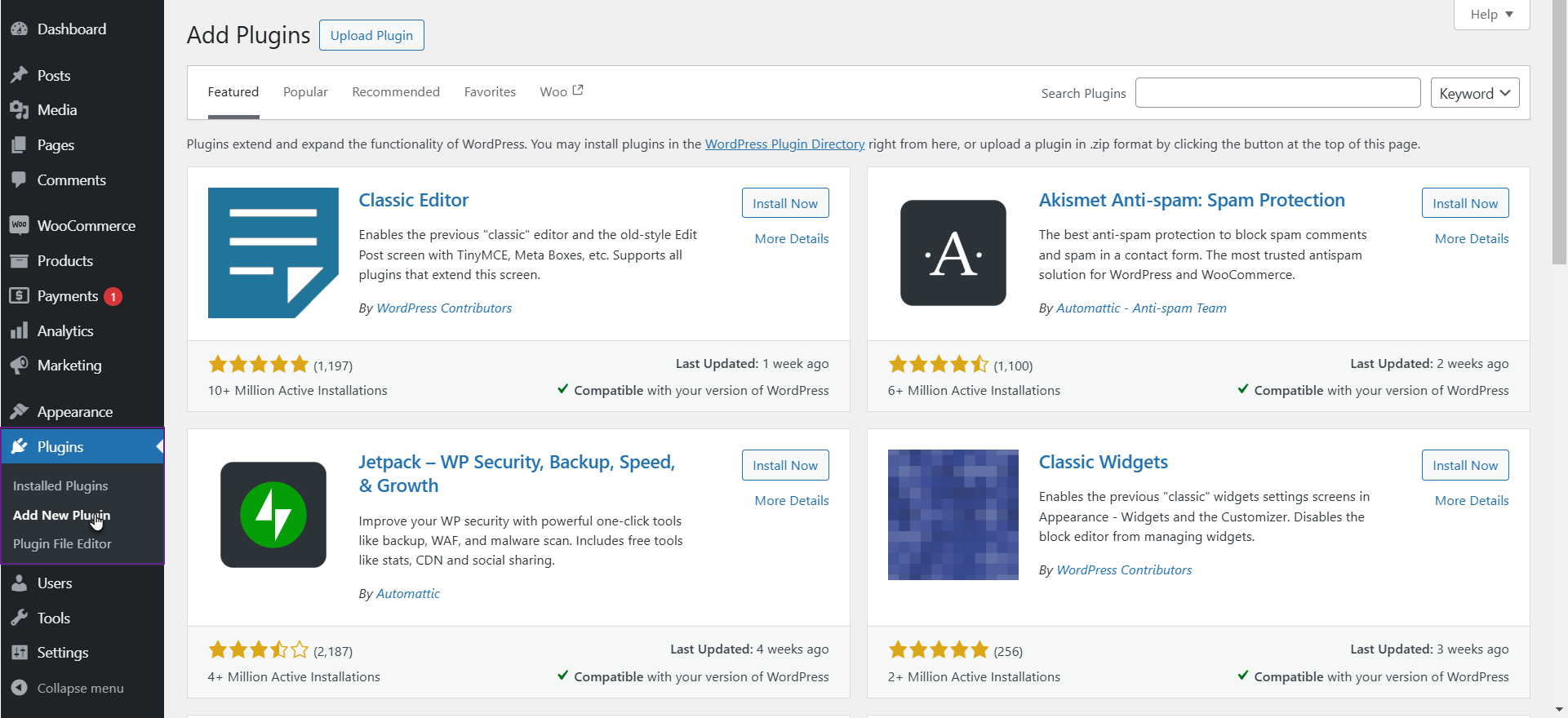The height and width of the screenshot is (718, 1568).
Task: Open the WordPress Plugin Directory link
Action: click(784, 144)
